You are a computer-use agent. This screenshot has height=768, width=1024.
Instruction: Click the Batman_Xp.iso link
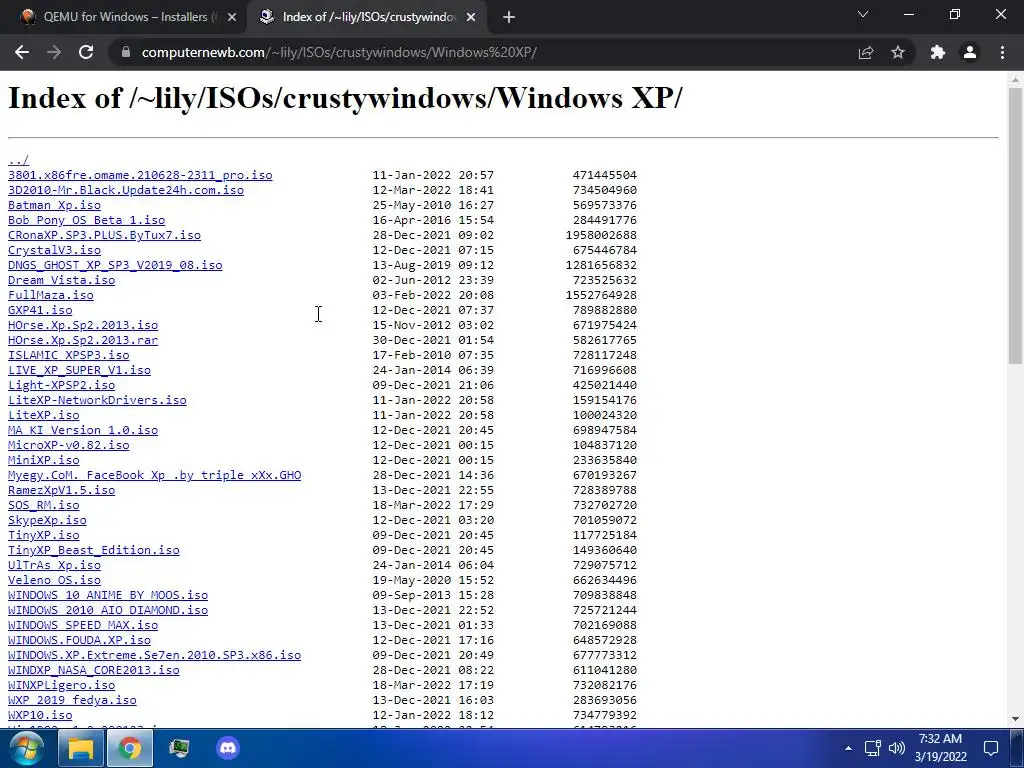click(x=54, y=205)
